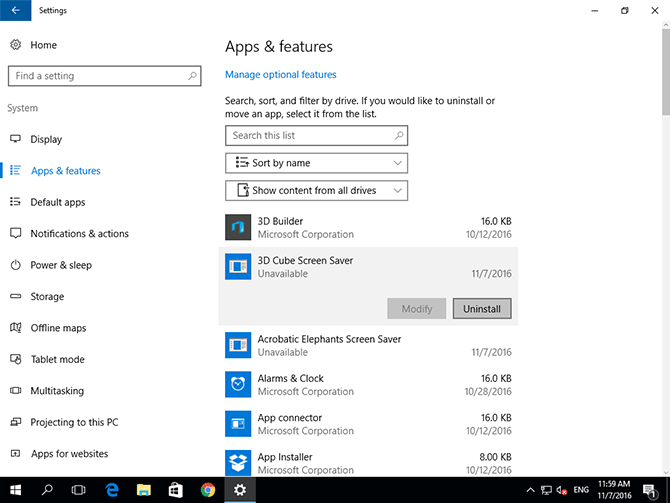Open the Tablet mode page
The image size is (670, 503).
(x=58, y=359)
